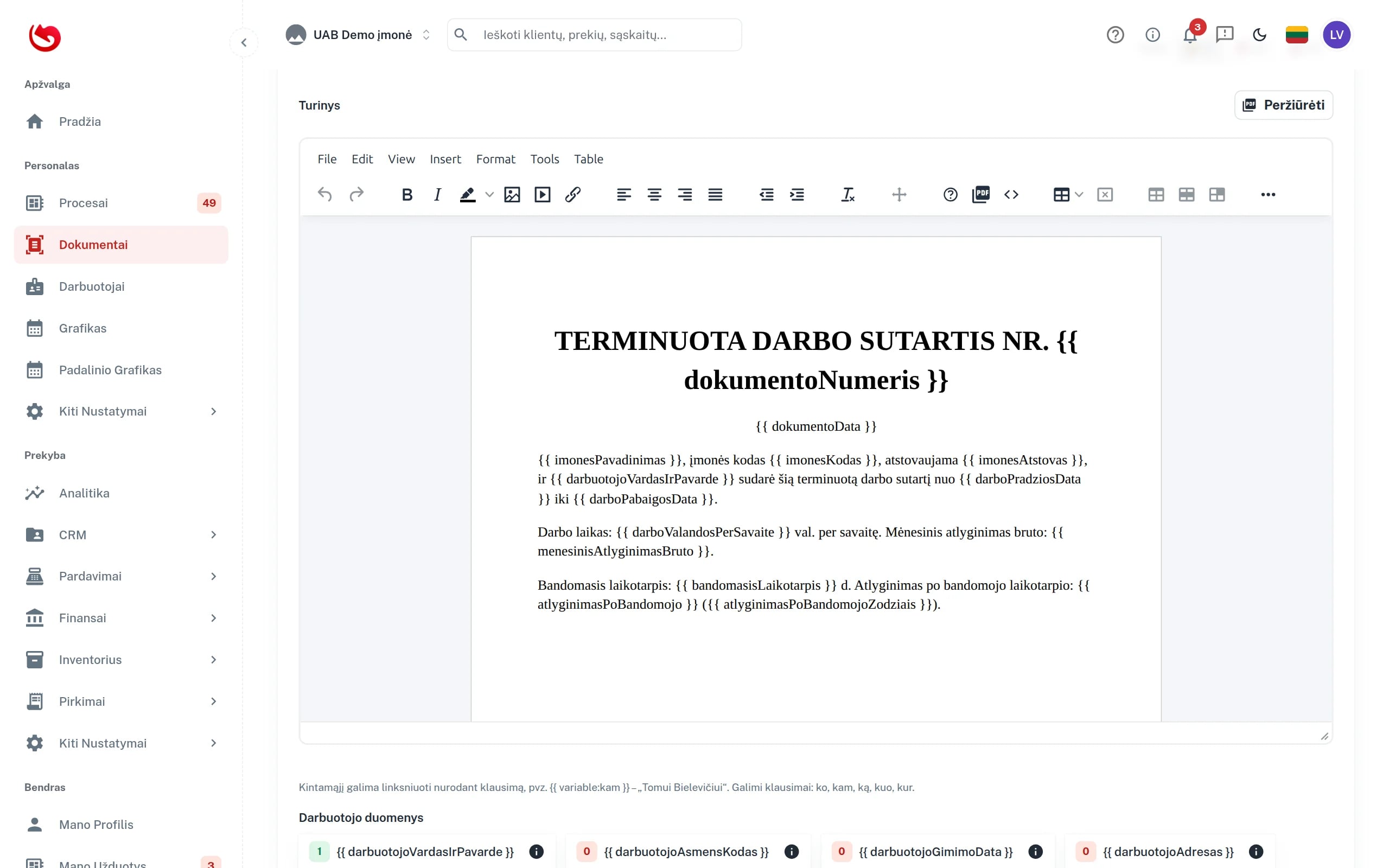The width and height of the screenshot is (1389, 868).
Task: Open Procesai in the sidebar
Action: 121,203
